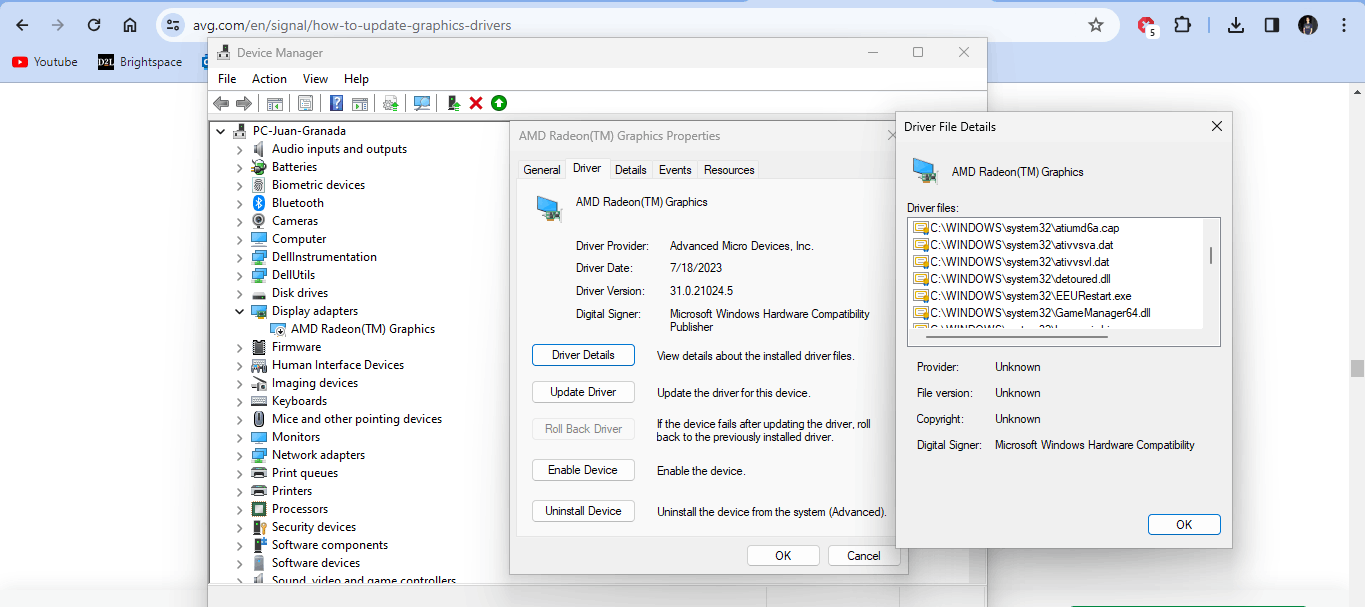Expand Audio inputs and outputs node

pos(240,149)
